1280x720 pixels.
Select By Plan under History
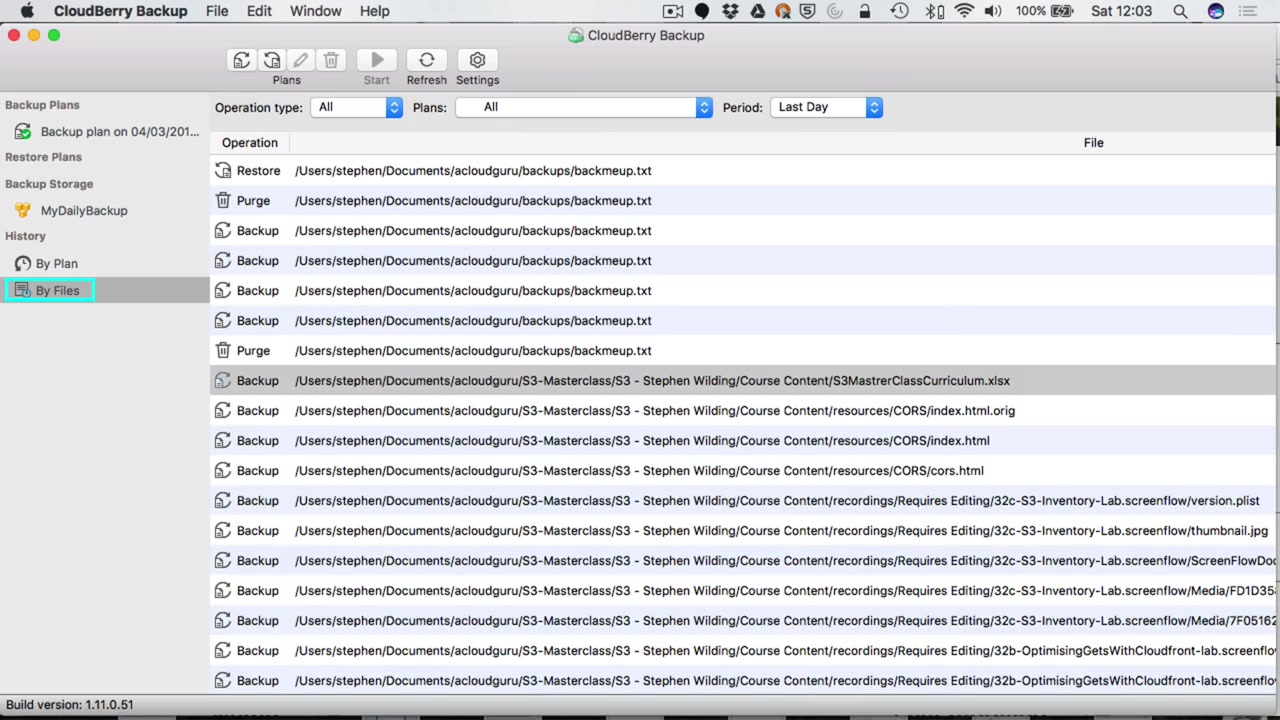coord(56,264)
